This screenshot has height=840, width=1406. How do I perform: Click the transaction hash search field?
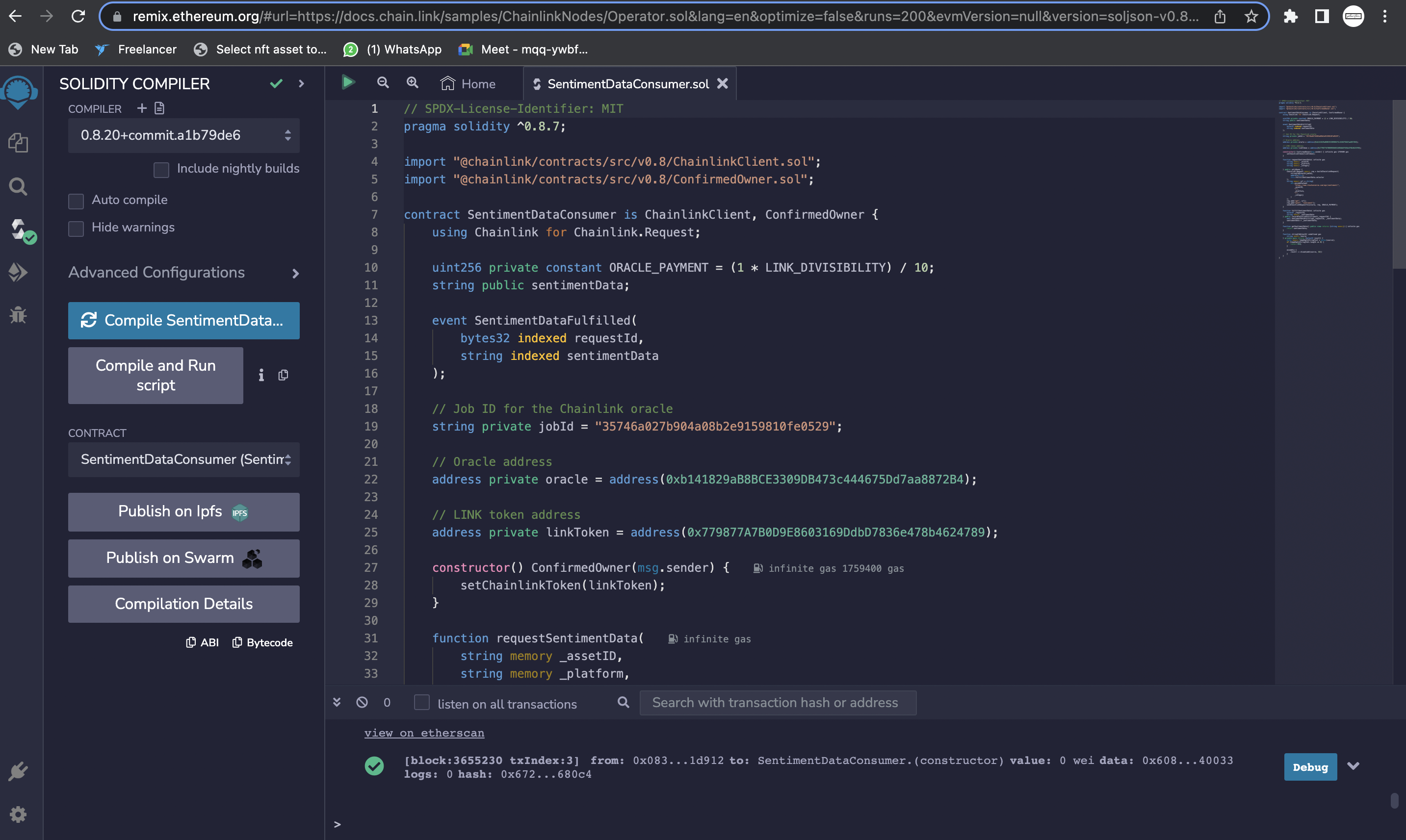click(777, 703)
